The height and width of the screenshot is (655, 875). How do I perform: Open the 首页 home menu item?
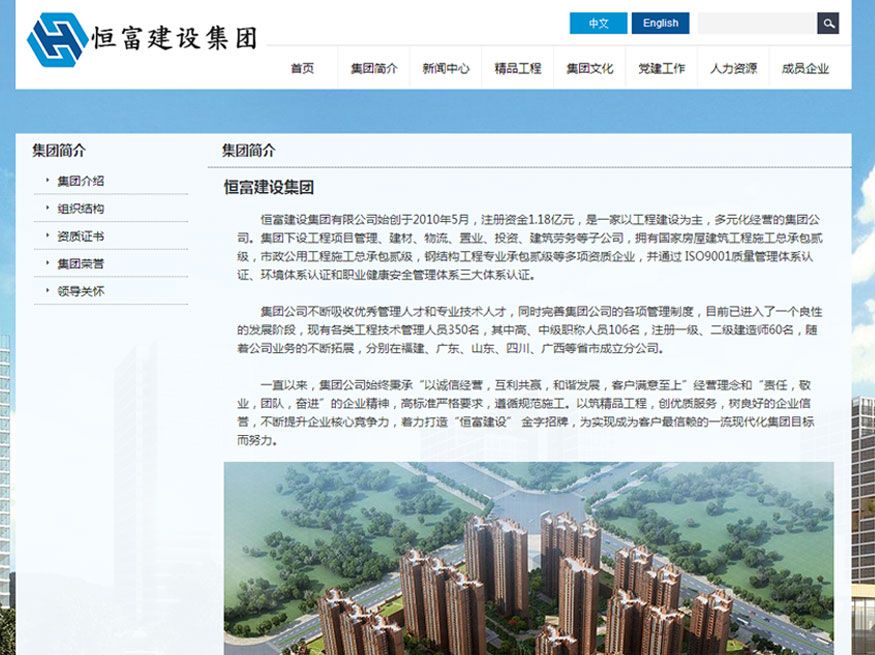click(302, 69)
